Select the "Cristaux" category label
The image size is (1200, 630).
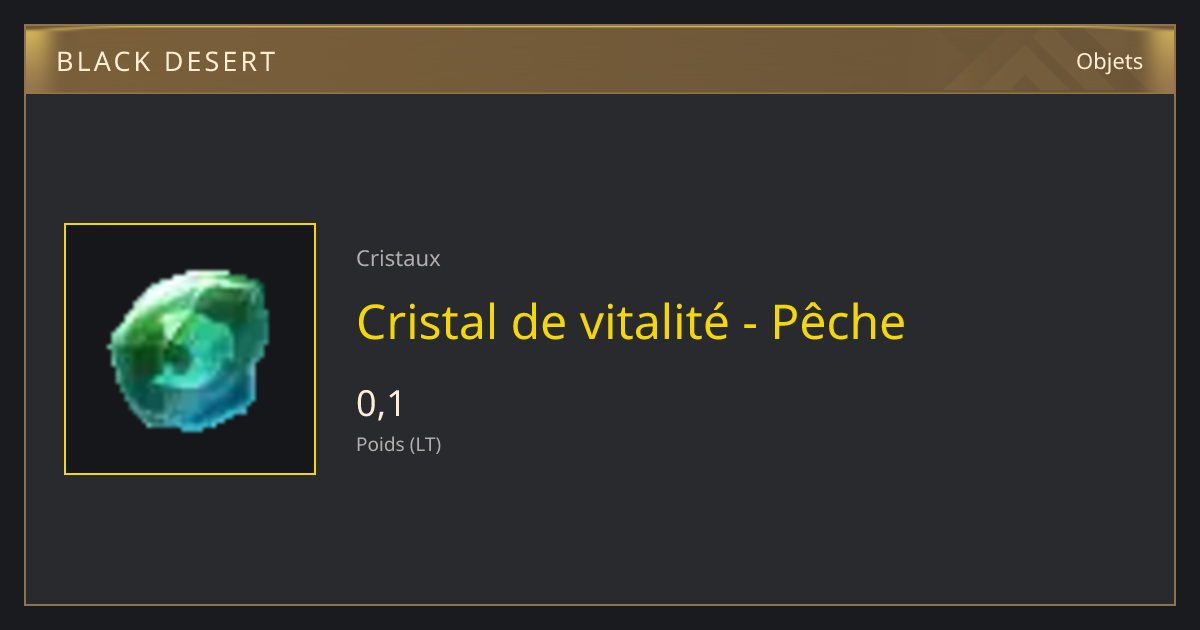(398, 258)
